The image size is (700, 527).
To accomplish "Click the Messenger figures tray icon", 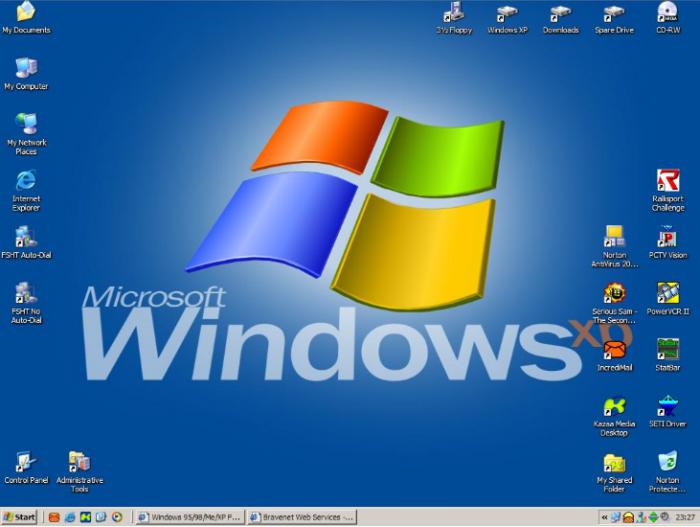I will pyautogui.click(x=641, y=517).
